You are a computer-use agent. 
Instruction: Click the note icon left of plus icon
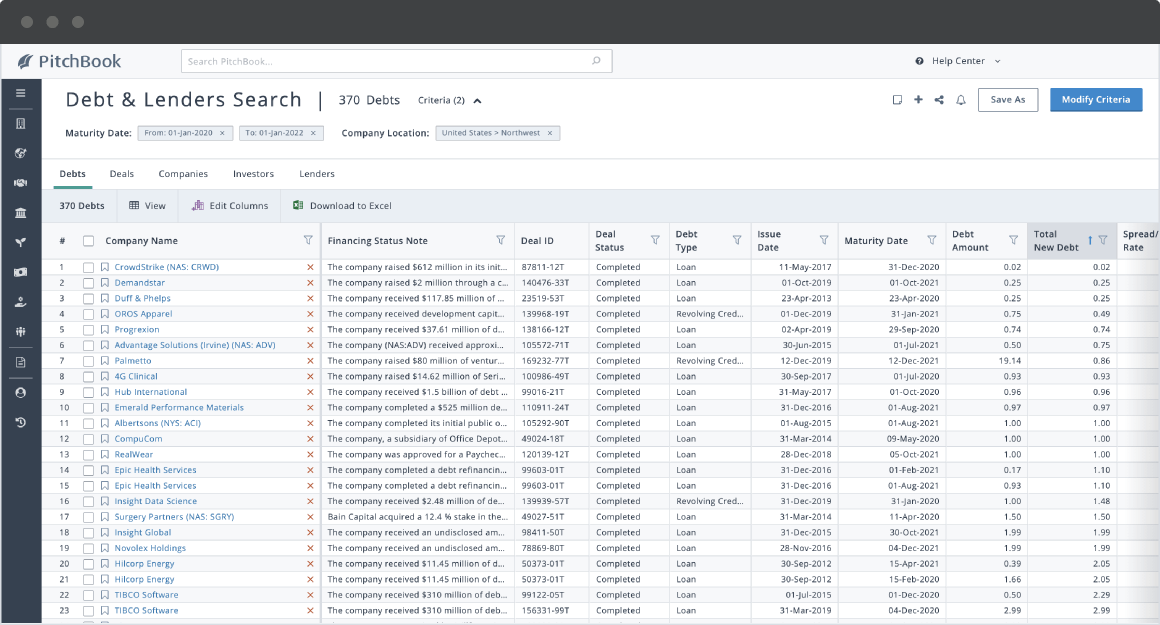(x=897, y=100)
